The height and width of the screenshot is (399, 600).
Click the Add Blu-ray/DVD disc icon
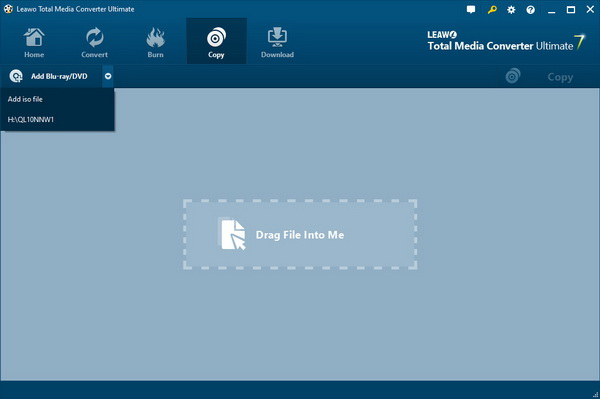point(16,76)
